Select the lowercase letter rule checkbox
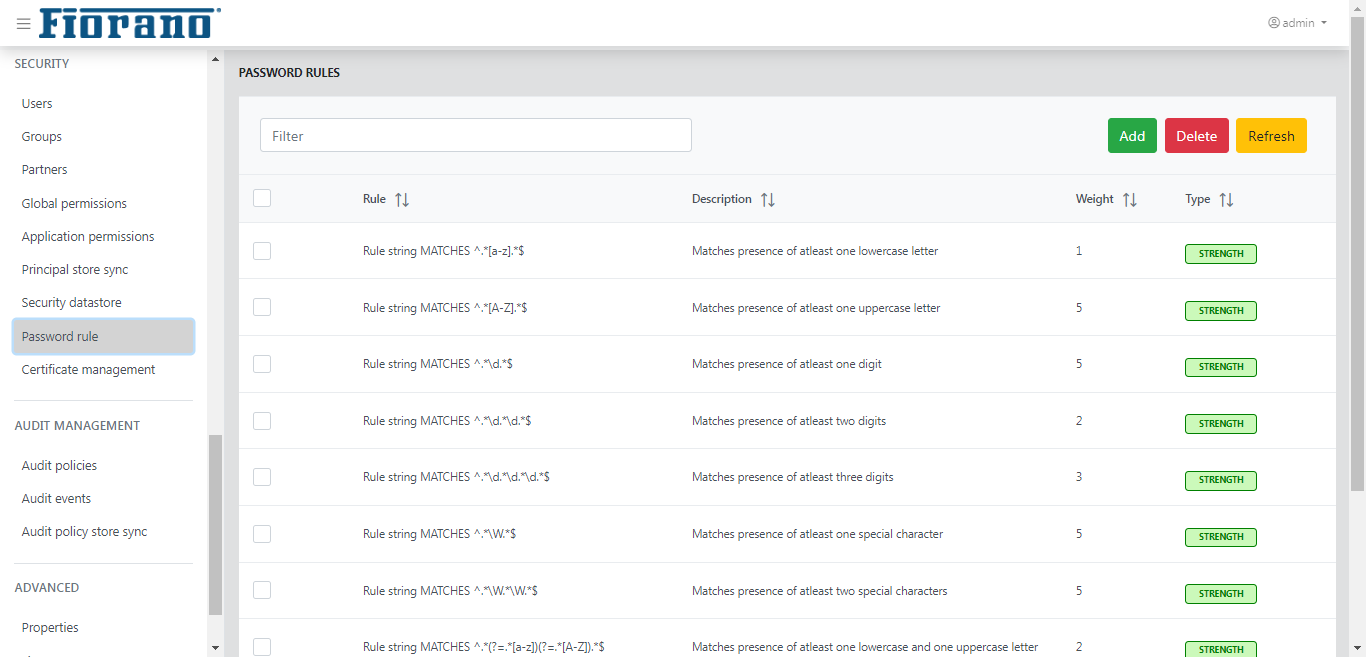1366x657 pixels. point(262,251)
